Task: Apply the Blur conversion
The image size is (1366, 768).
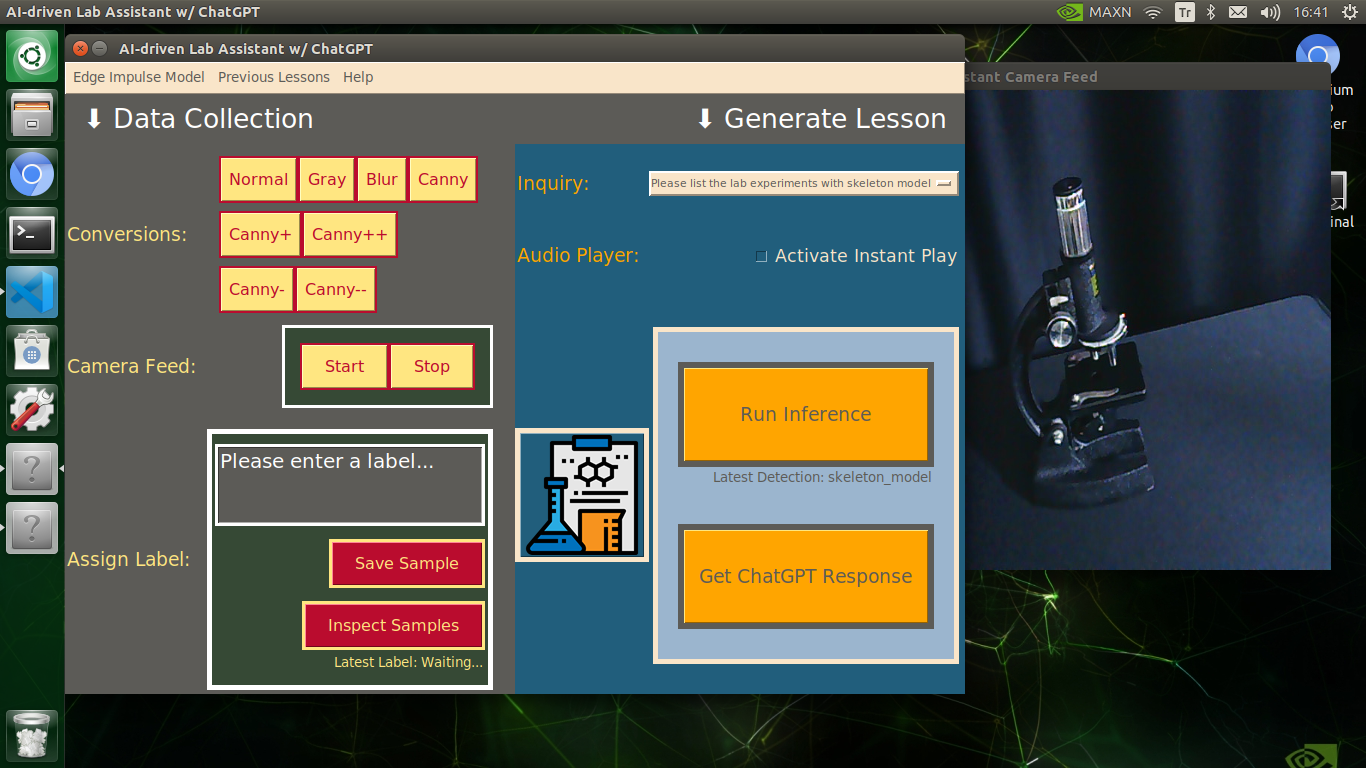Action: click(x=382, y=179)
